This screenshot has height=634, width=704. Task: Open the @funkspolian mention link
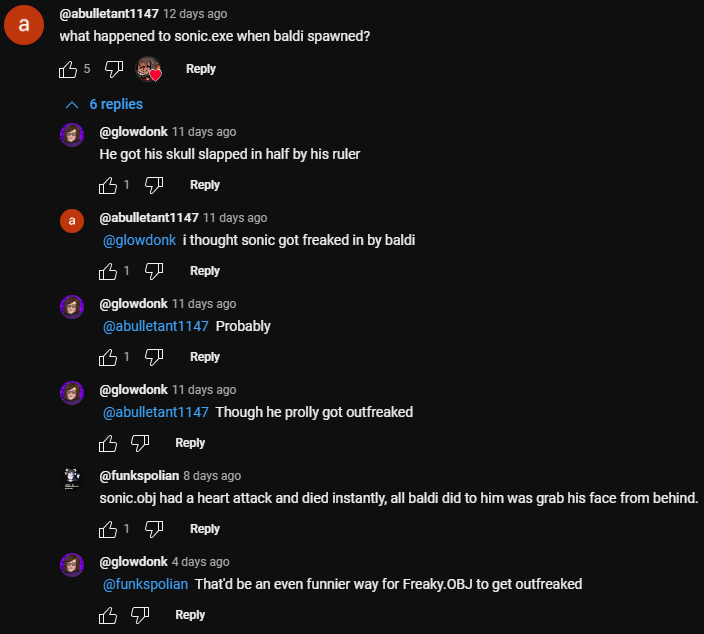tap(146, 584)
